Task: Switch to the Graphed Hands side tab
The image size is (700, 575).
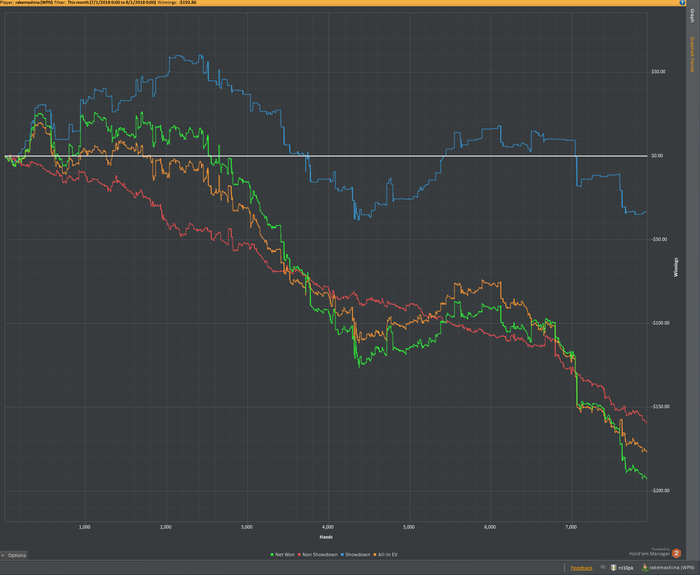Action: 692,54
